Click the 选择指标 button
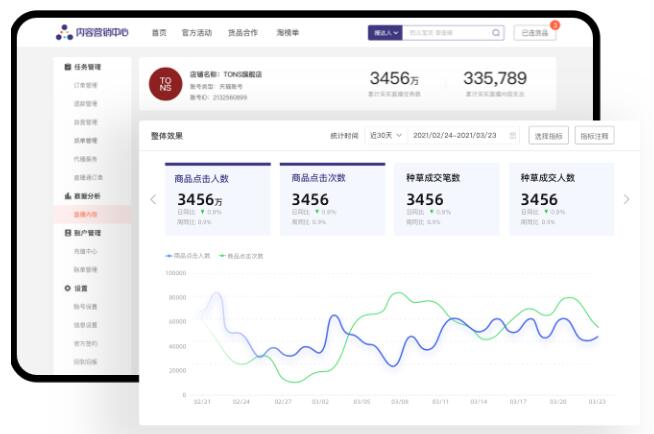Image resolution: width=654 pixels, height=434 pixels. [x=548, y=135]
